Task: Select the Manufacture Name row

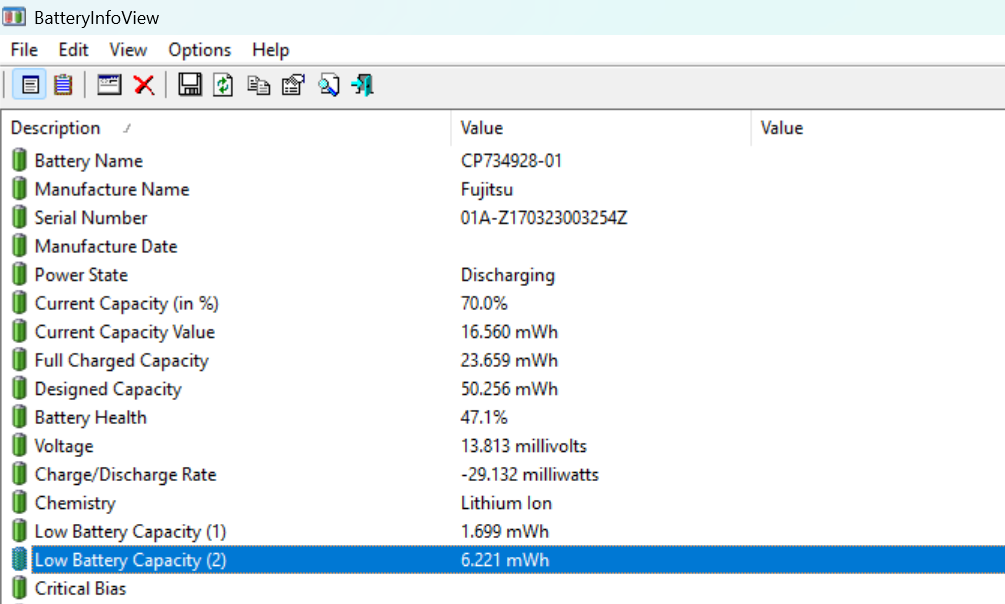Action: (502, 189)
